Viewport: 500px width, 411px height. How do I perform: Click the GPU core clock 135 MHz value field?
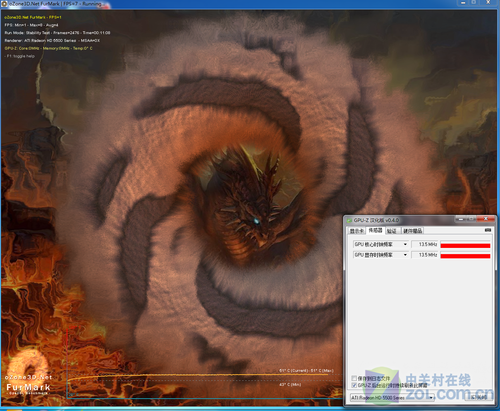coord(425,244)
